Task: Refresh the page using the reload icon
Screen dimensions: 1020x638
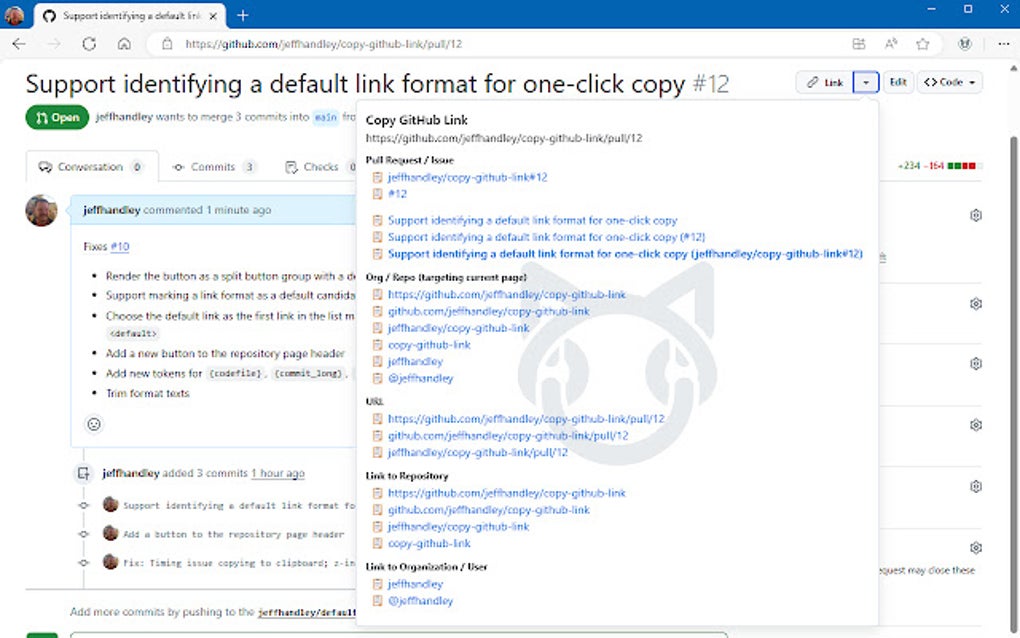Action: click(x=89, y=44)
